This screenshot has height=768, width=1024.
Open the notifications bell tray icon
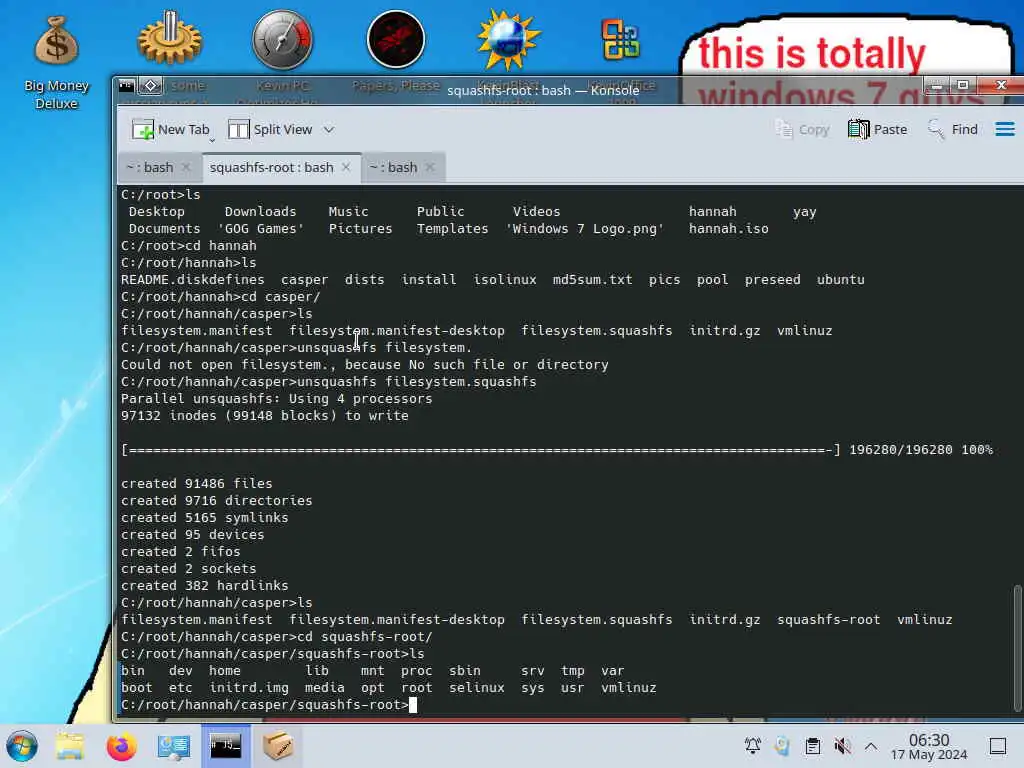click(752, 746)
